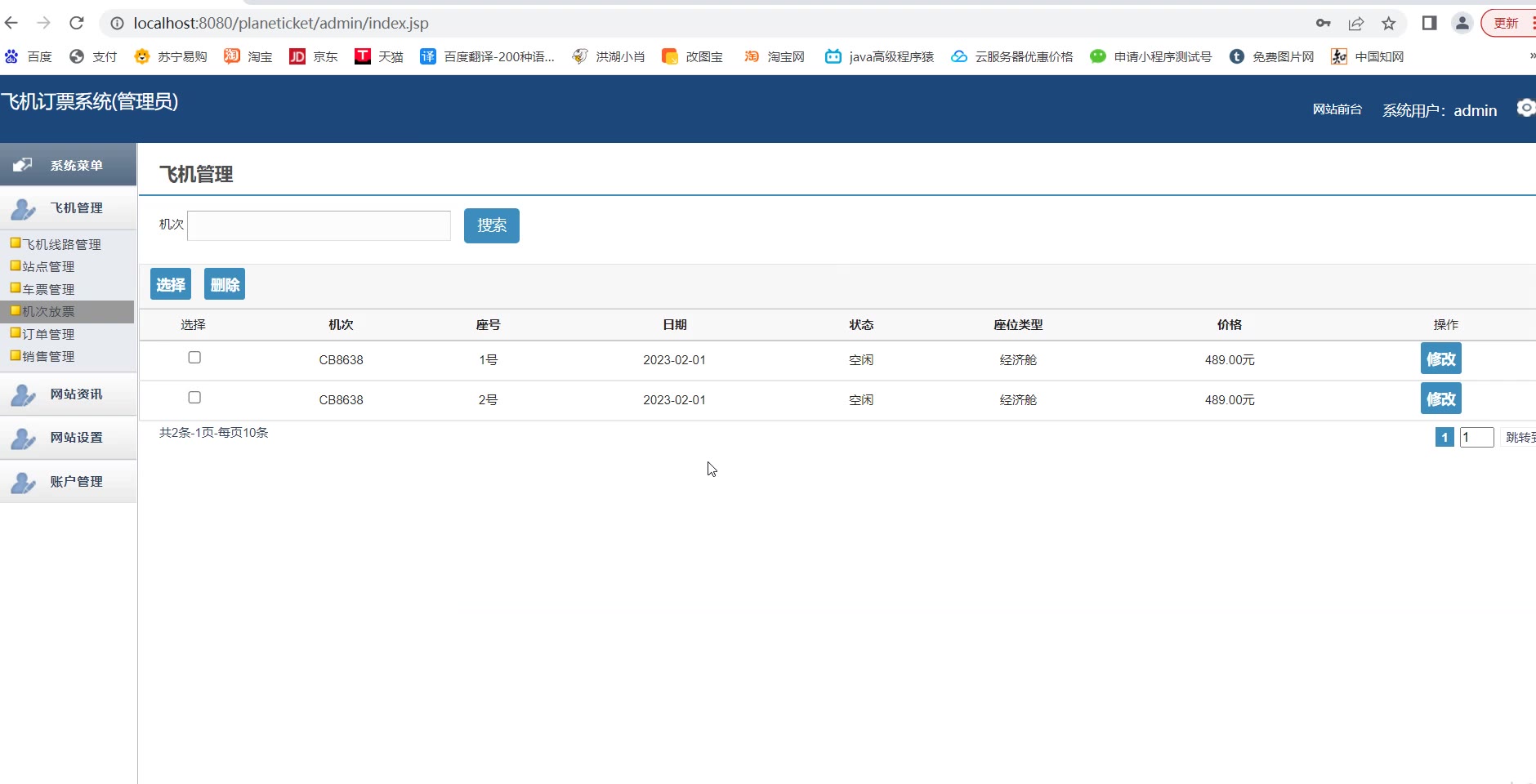
Task: Click the 系统用户: admin label
Action: [x=1440, y=110]
